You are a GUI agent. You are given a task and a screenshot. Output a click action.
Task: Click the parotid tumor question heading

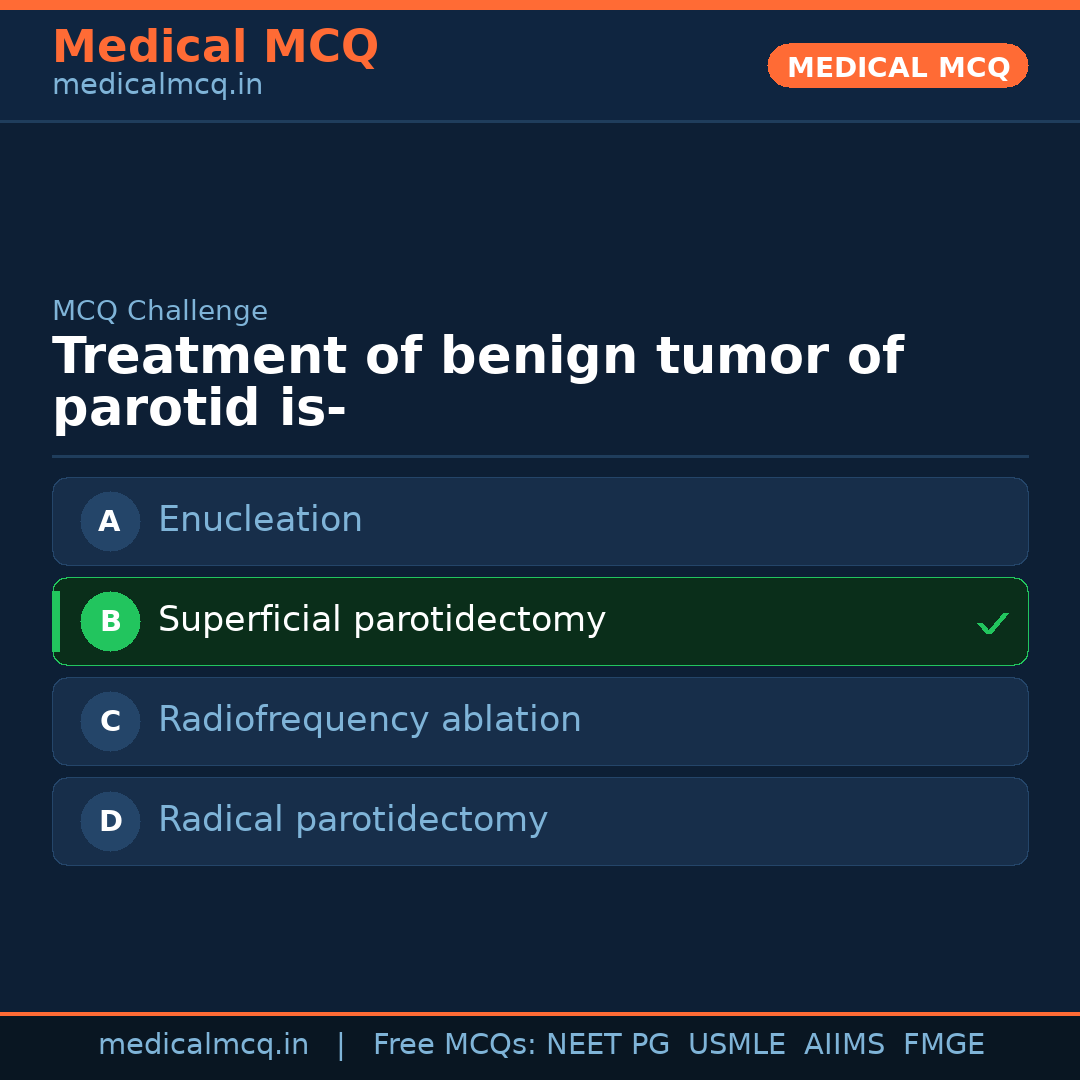click(x=477, y=382)
